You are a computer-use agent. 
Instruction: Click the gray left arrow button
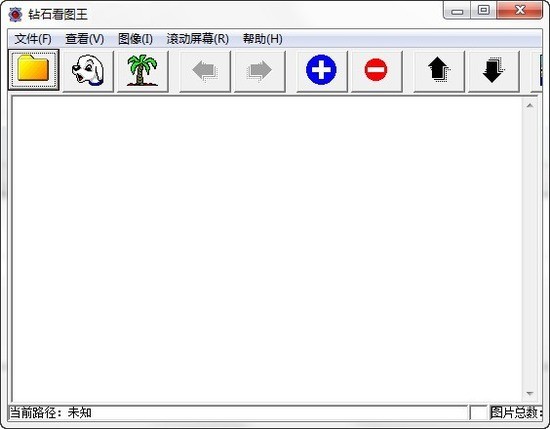coord(205,71)
